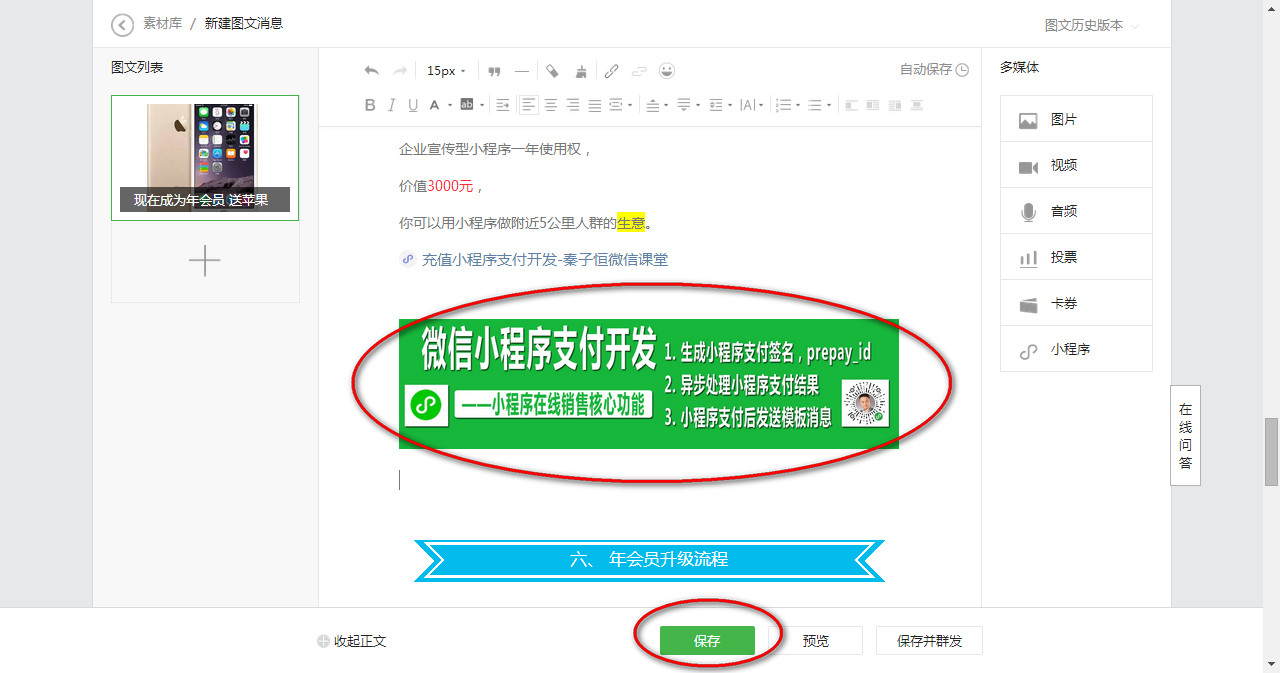Apply background highlight with the ab icon
The height and width of the screenshot is (673, 1280).
coord(466,104)
